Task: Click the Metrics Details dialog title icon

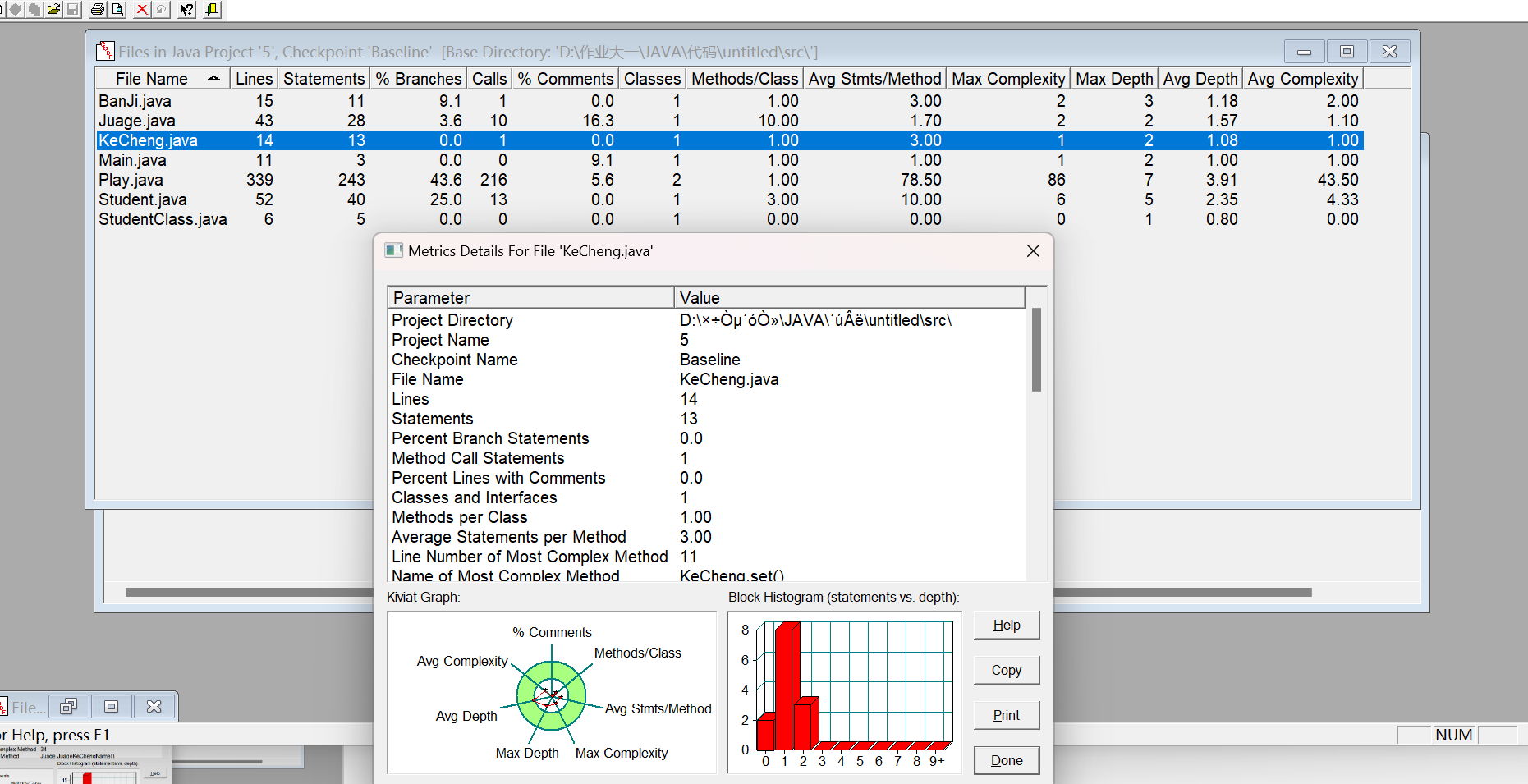Action: (394, 250)
